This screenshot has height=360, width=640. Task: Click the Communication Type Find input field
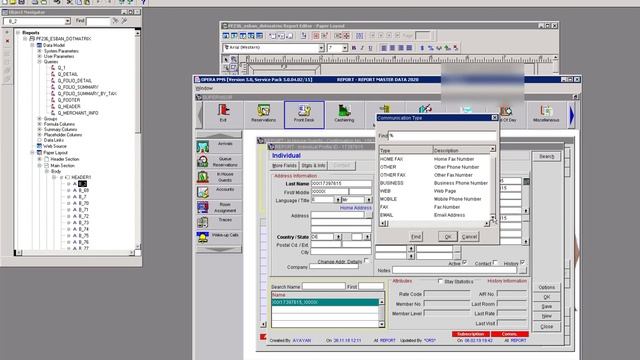[x=442, y=136]
